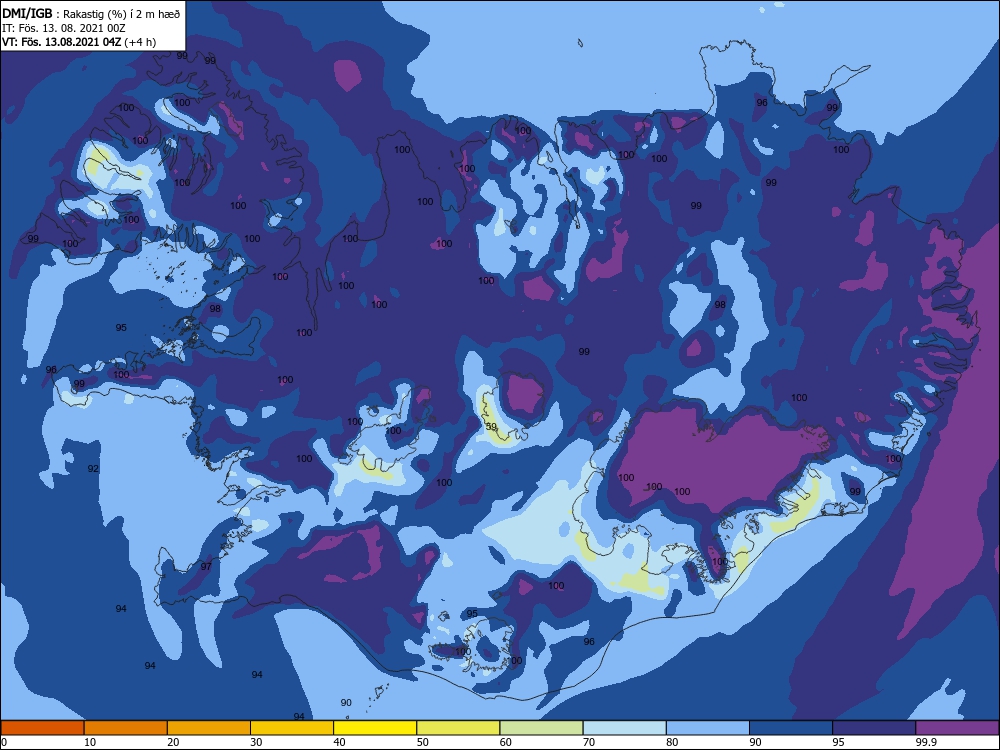Click the 60–70 light green legend swatch
Image resolution: width=1000 pixels, height=750 pixels.
point(541,728)
